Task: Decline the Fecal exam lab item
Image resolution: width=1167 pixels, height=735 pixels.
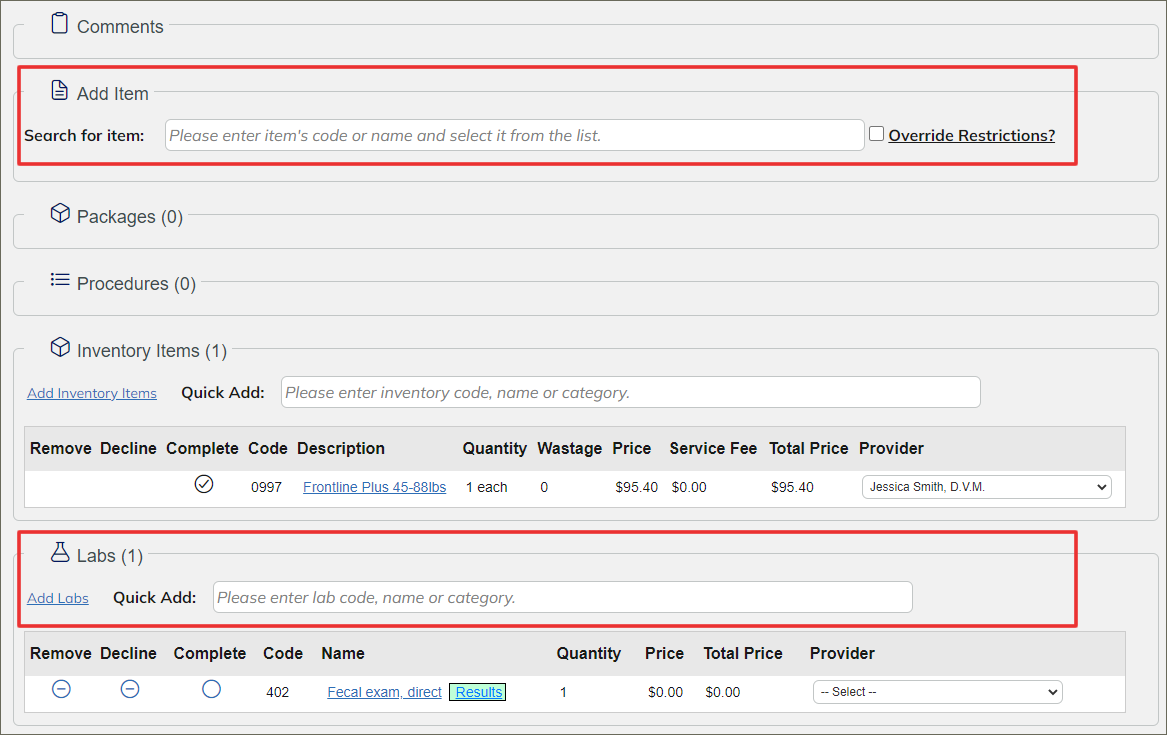Action: pos(130,689)
